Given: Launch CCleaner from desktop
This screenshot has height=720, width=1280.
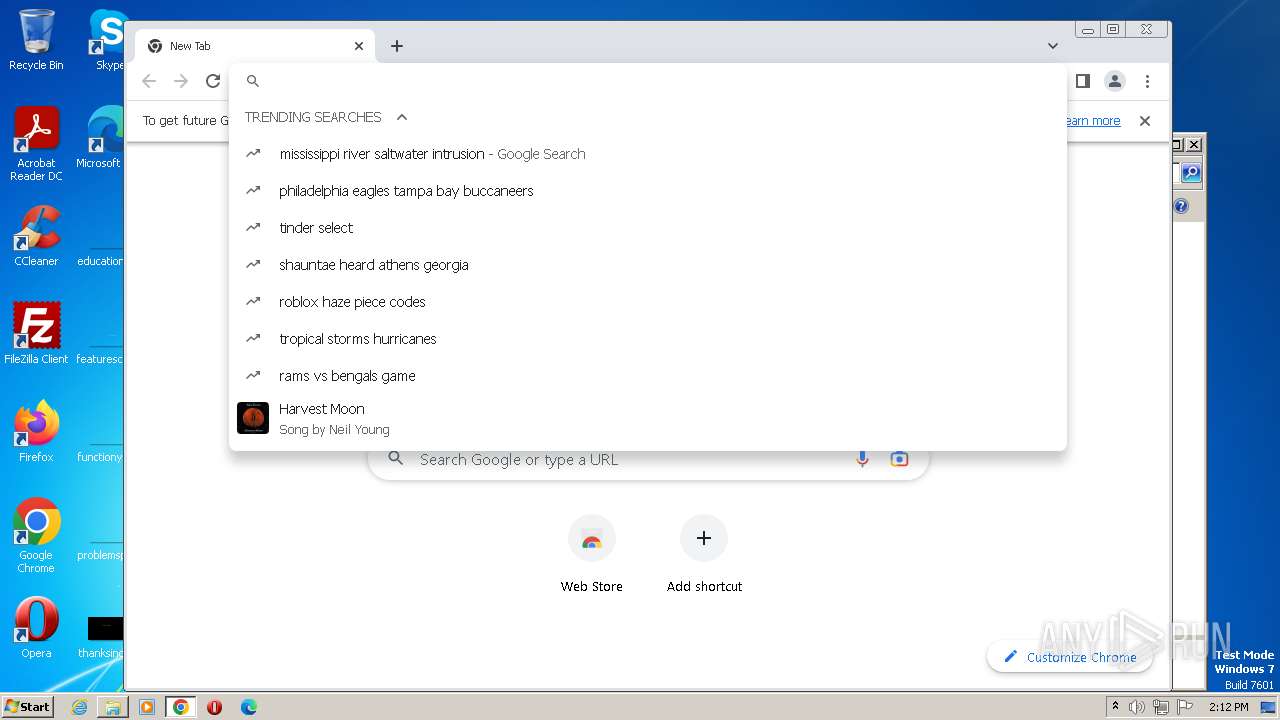Looking at the screenshot, I should click(x=36, y=236).
